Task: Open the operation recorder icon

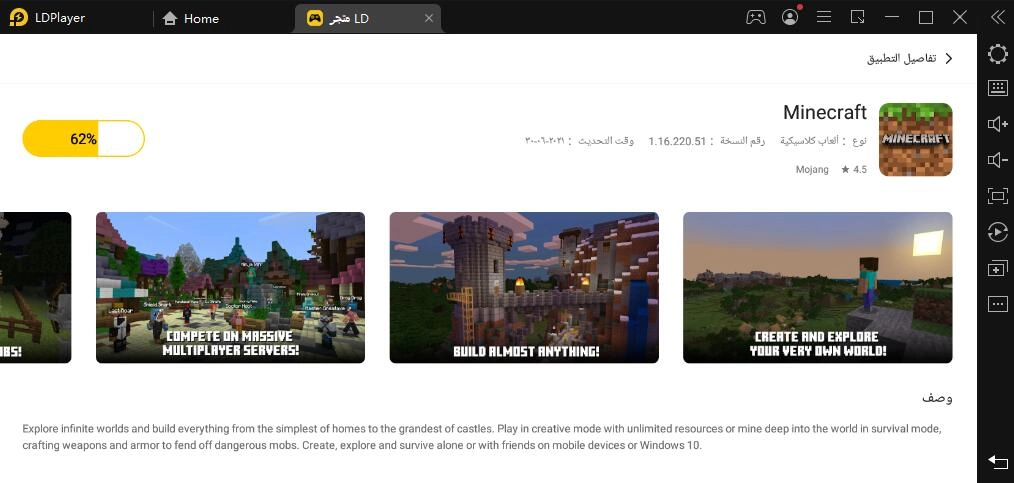Action: [x=998, y=231]
